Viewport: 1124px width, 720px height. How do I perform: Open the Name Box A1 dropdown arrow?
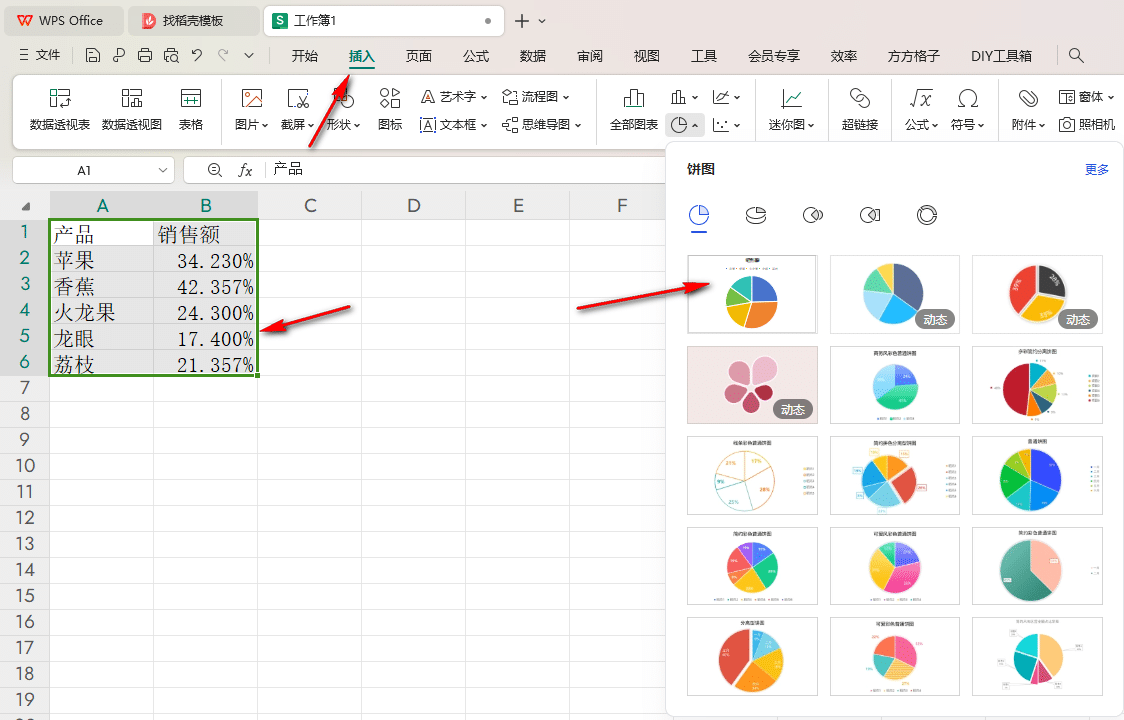pos(163,170)
